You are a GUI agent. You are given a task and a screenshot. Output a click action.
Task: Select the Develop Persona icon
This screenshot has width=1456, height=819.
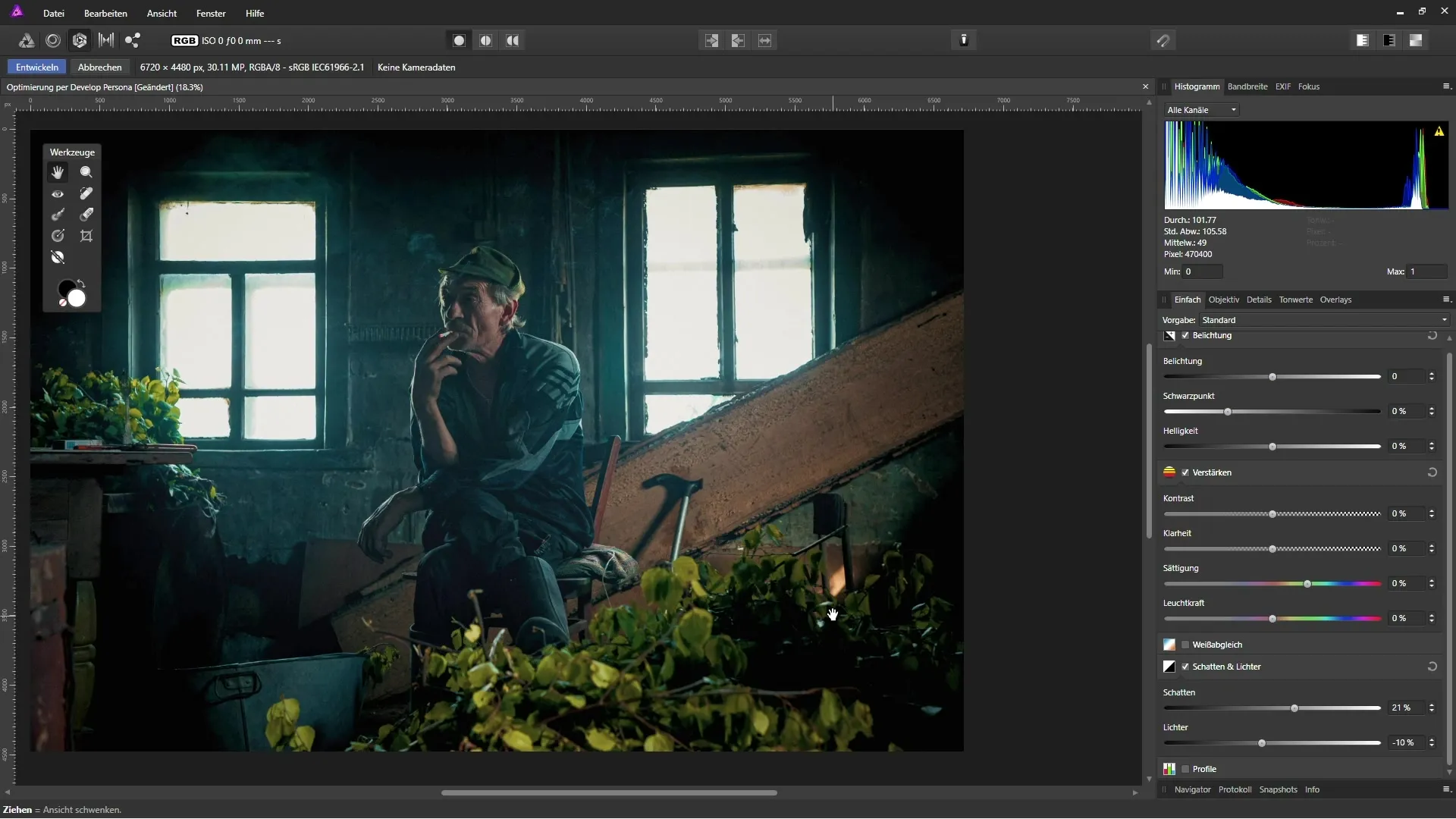pos(80,41)
